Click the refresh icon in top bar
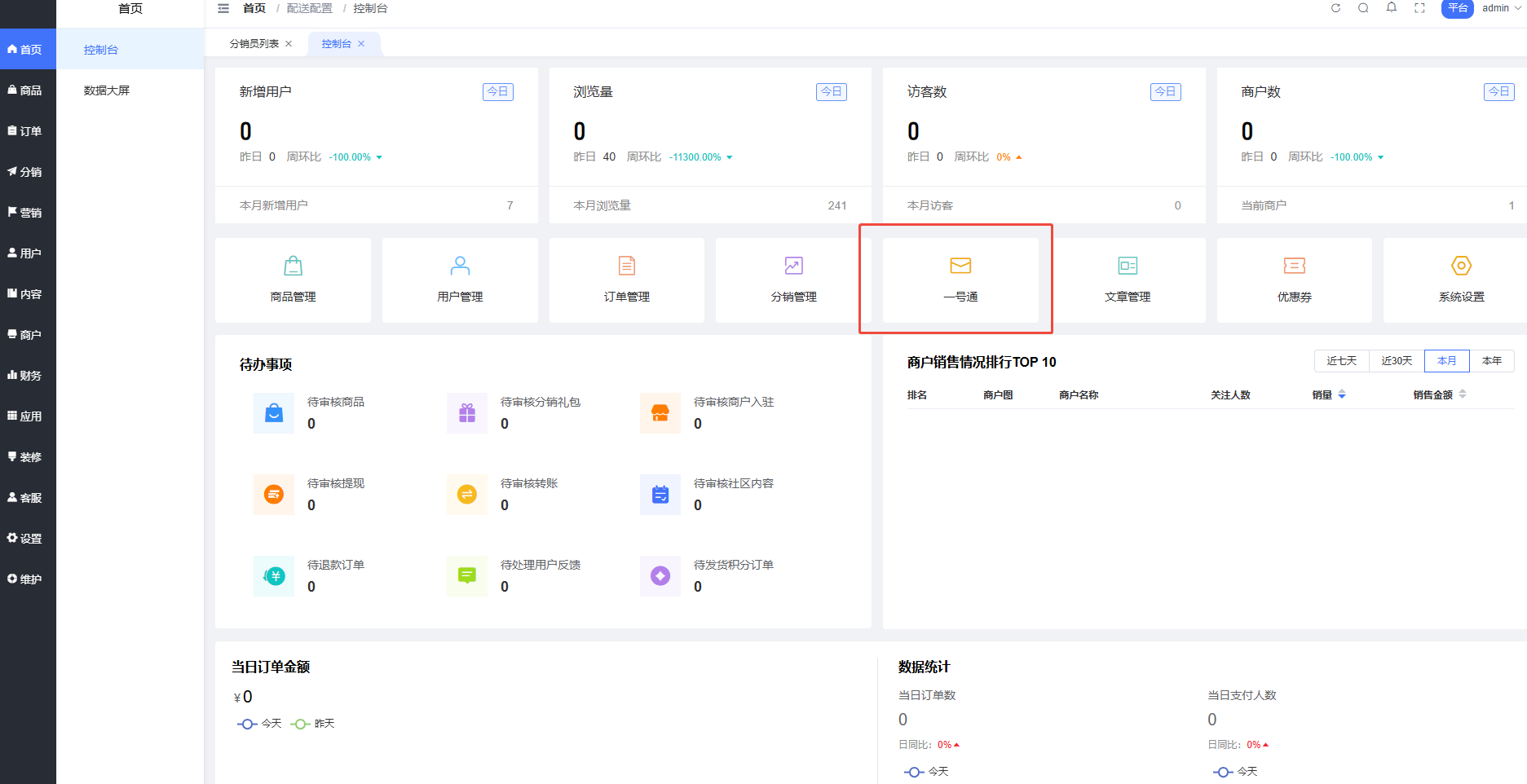The image size is (1527, 784). coord(1335,8)
